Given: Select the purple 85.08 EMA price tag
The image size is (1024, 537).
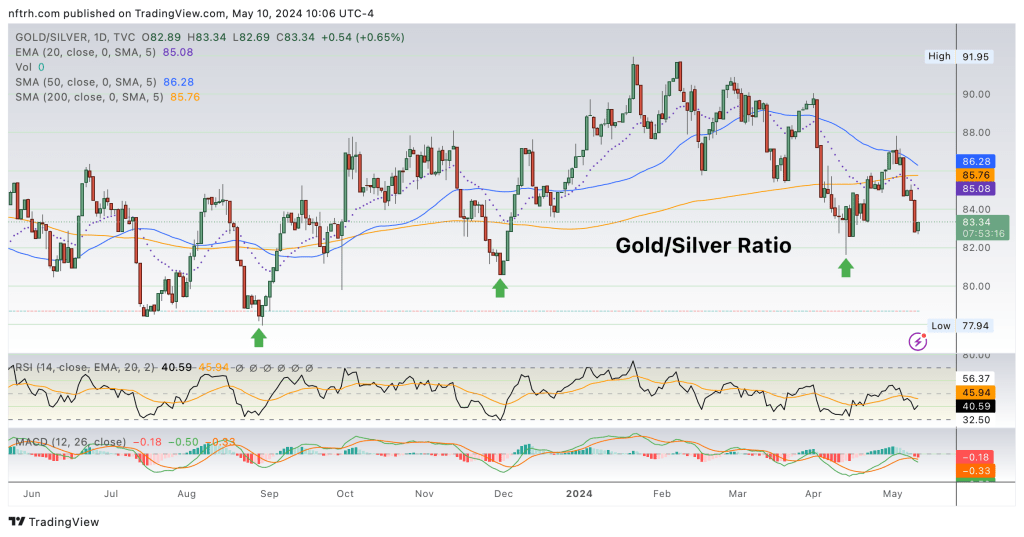Looking at the screenshot, I should click(977, 188).
